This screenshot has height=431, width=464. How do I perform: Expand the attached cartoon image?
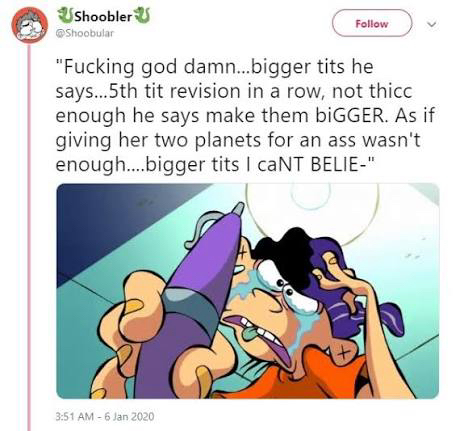pos(248,291)
